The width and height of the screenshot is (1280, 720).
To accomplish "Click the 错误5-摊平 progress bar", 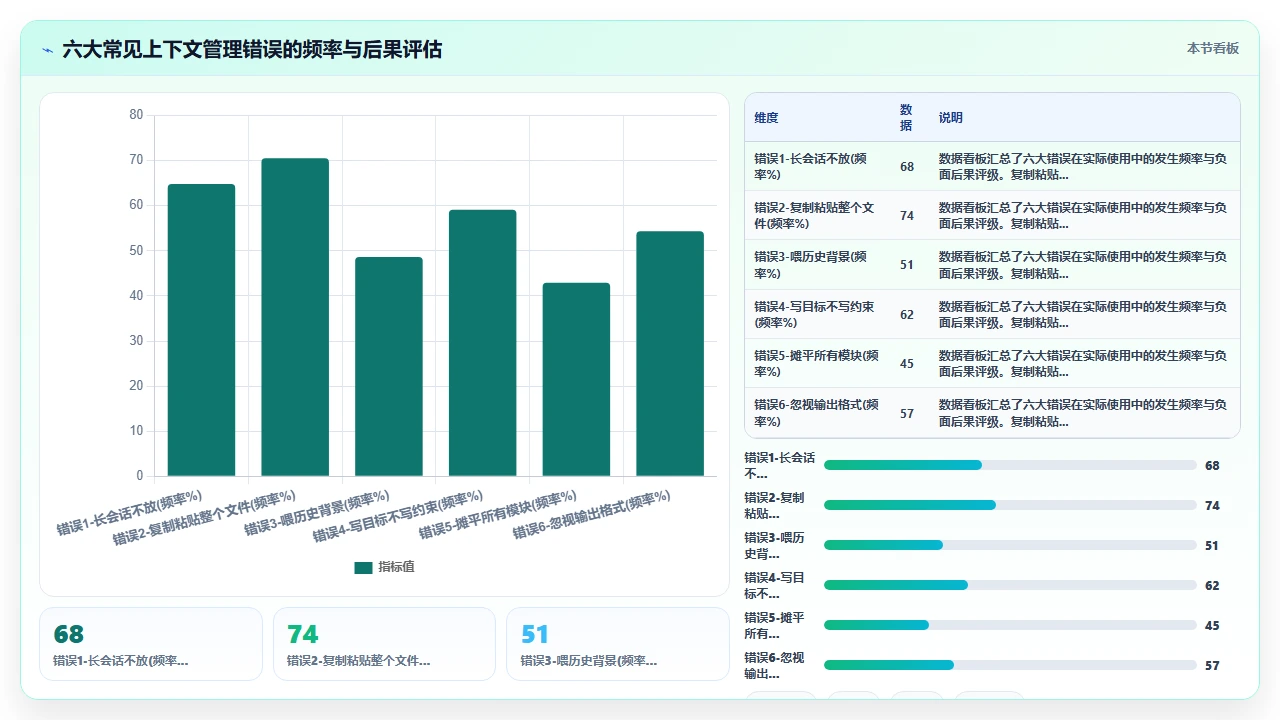I will [x=1010, y=625].
